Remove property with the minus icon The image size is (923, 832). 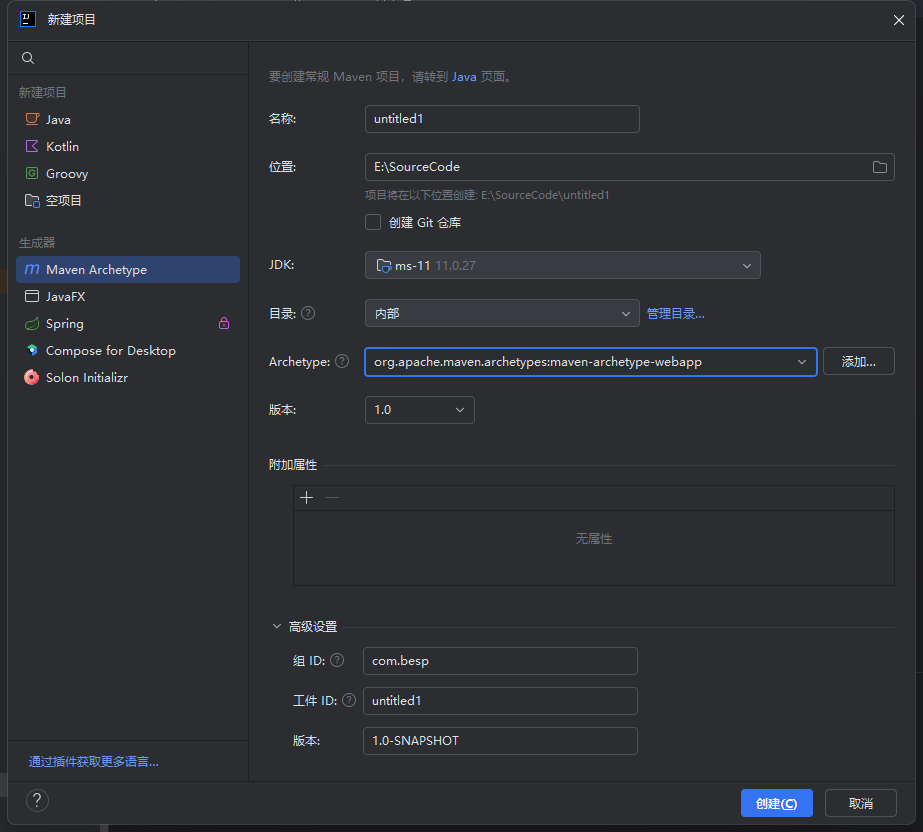tap(333, 498)
